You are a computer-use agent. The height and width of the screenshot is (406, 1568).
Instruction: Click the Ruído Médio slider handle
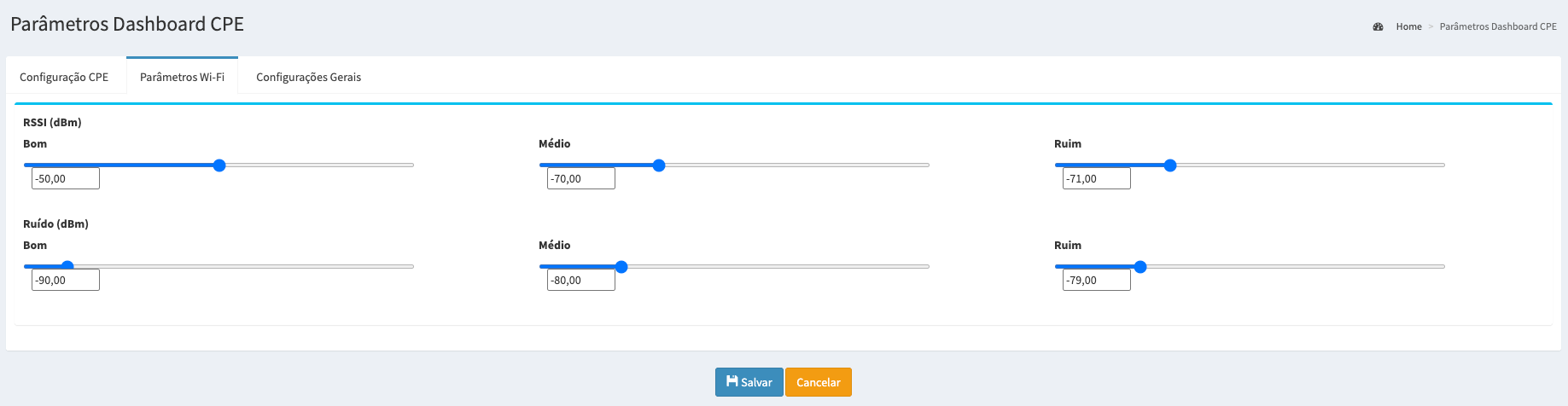(621, 267)
